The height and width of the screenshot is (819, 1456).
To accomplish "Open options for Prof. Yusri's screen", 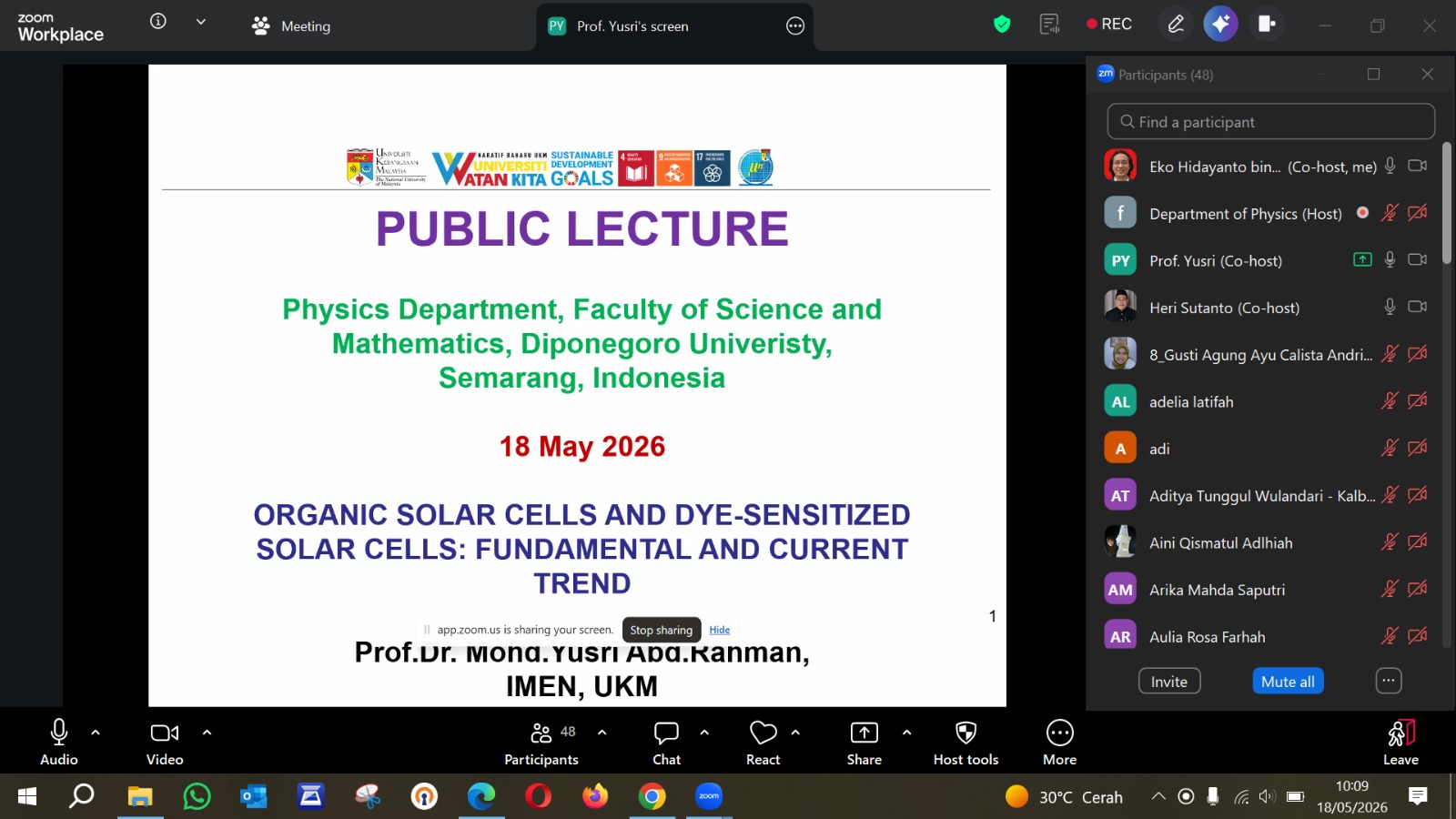I will tap(795, 26).
